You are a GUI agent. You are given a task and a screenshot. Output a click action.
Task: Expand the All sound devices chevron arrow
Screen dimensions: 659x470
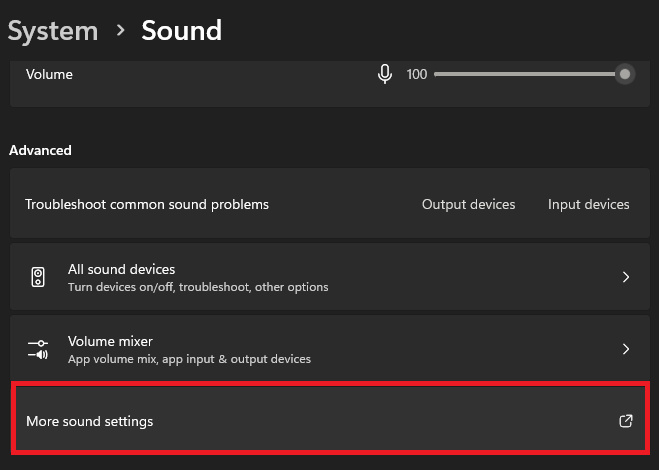[626, 277]
